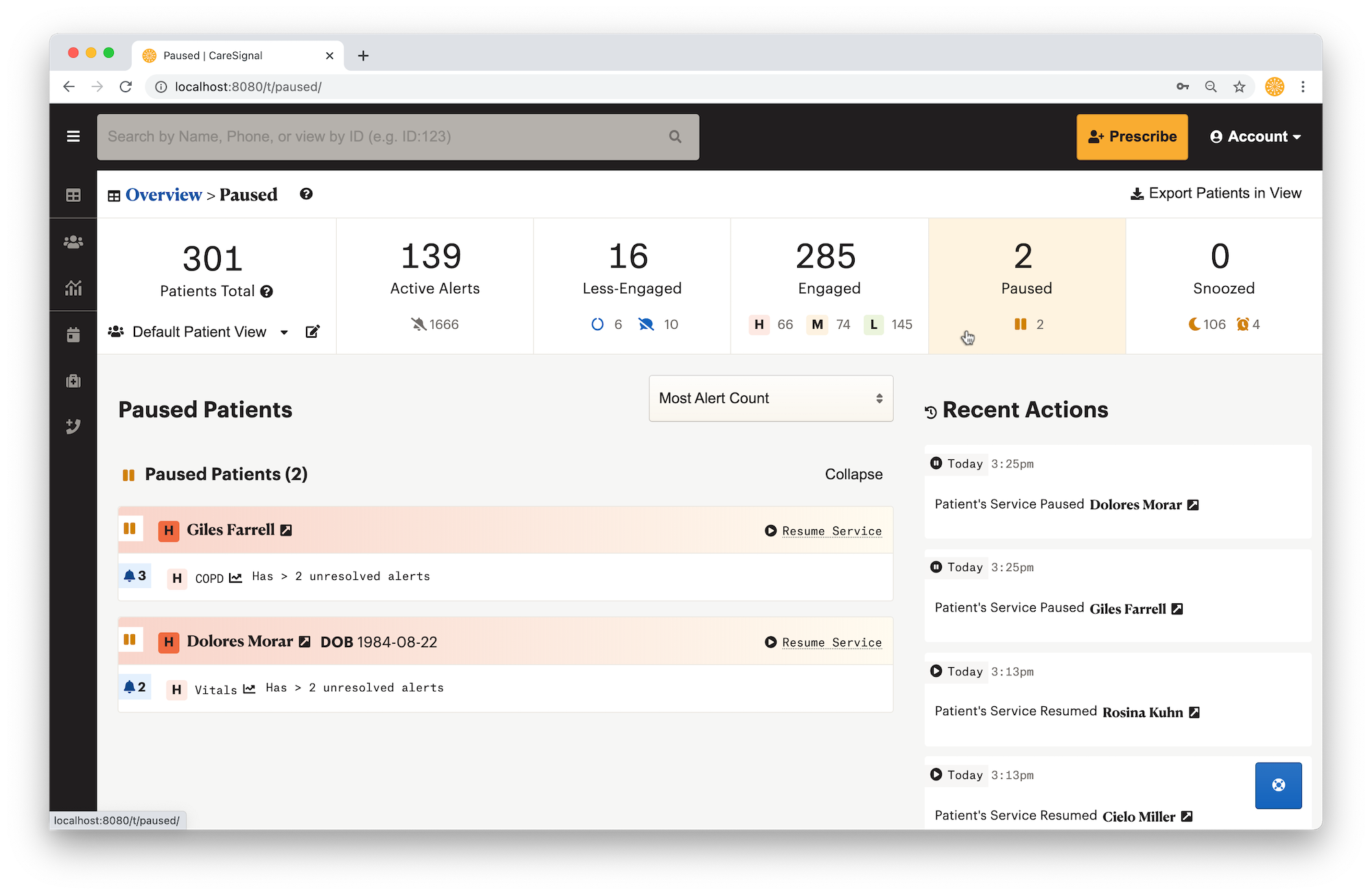
Task: Open the patients group icon in sidebar
Action: click(x=73, y=242)
